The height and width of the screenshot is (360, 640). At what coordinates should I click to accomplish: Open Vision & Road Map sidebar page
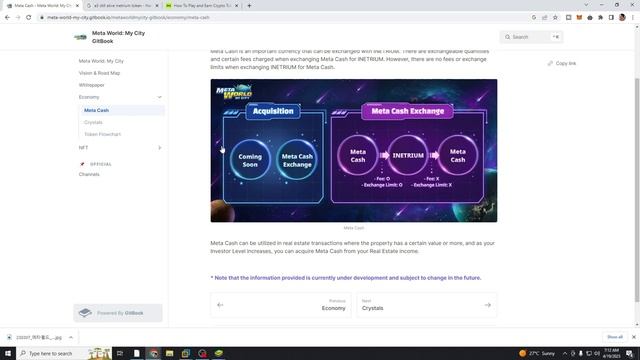click(99, 73)
